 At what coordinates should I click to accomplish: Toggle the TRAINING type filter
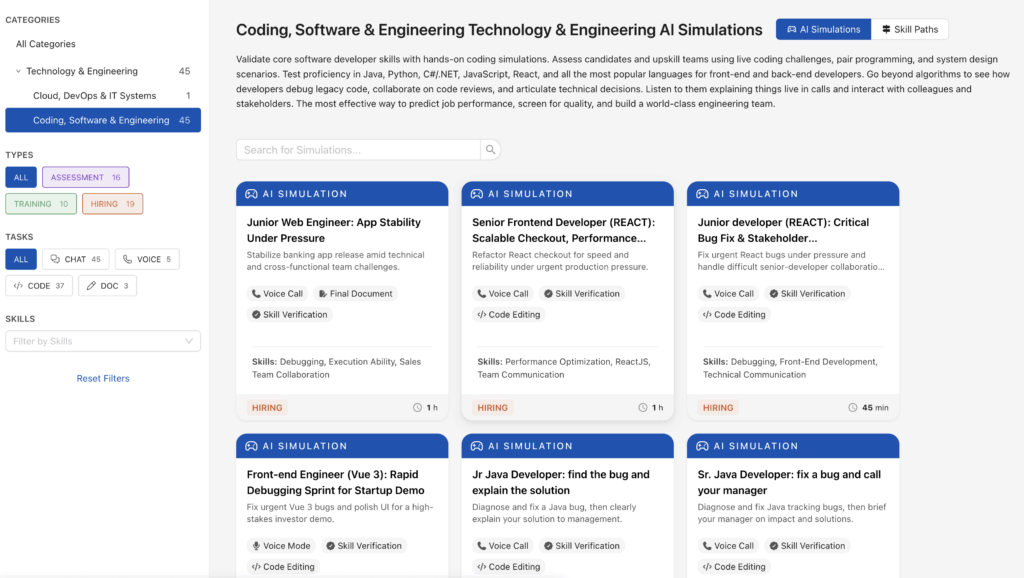pos(41,204)
